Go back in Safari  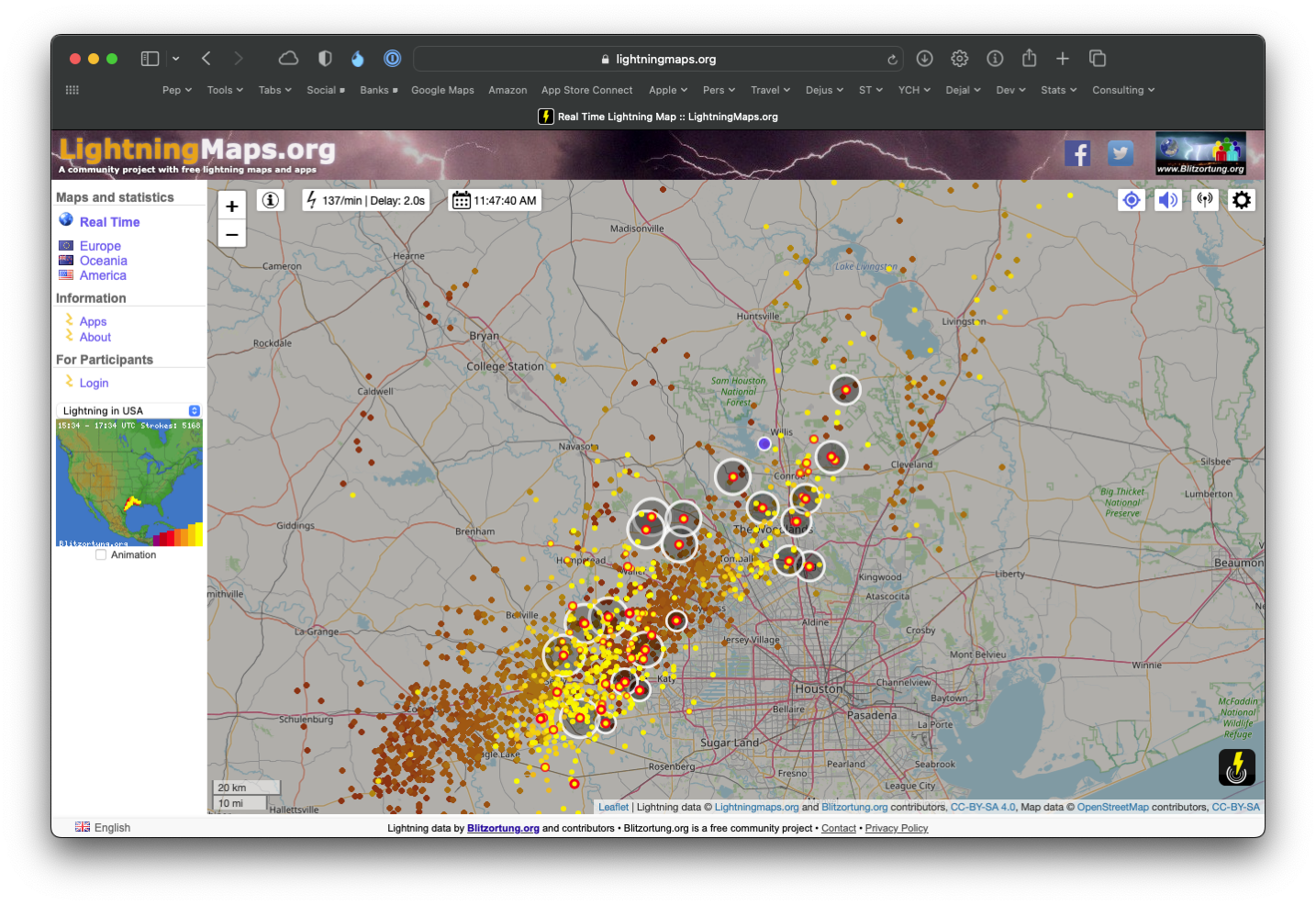pos(206,59)
